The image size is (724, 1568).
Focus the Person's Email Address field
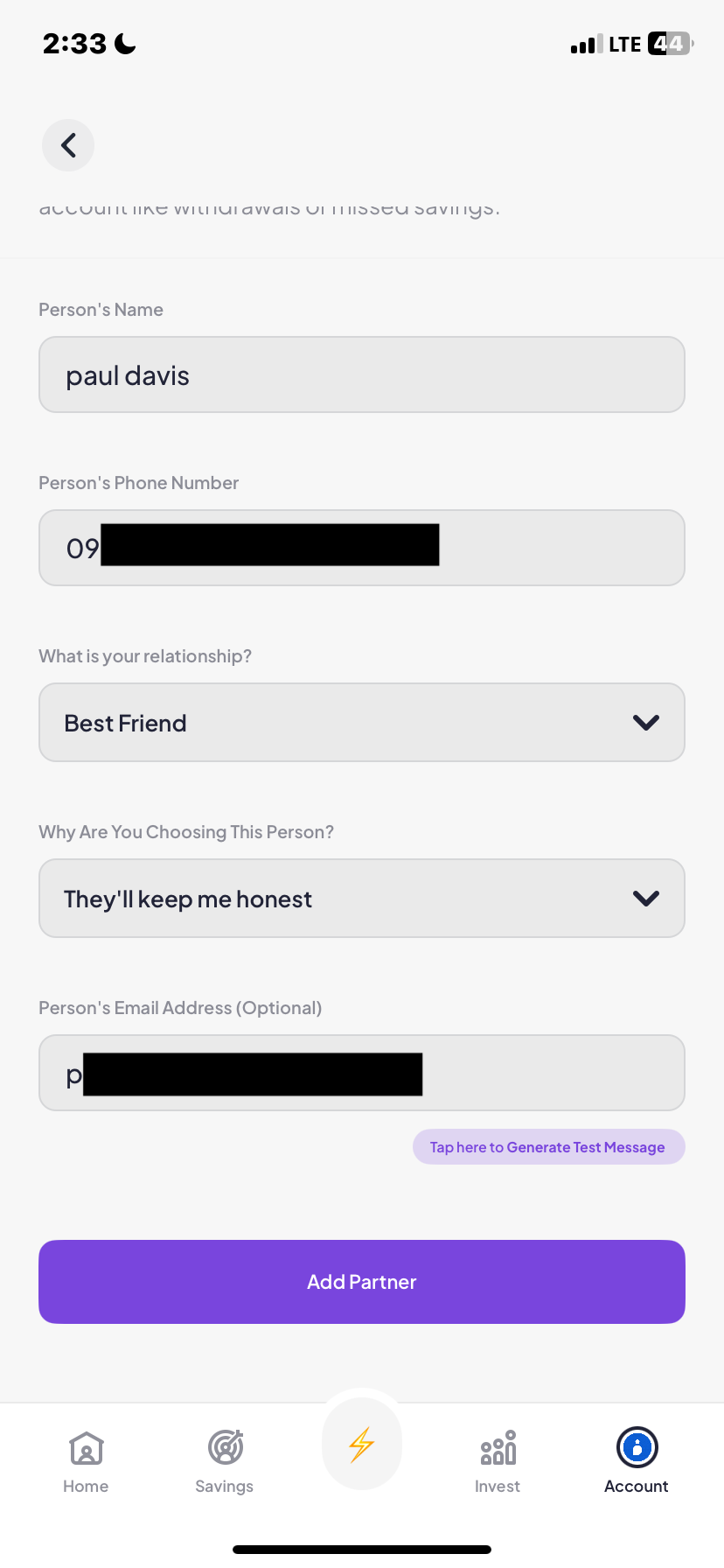[551, 1074]
